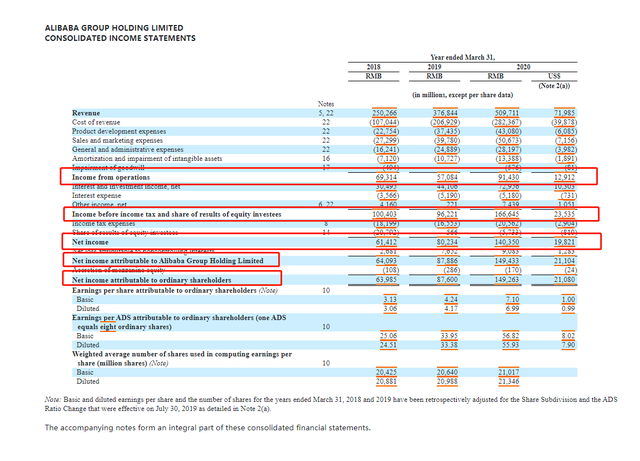Viewport: 640px width, 461px height.
Task: Click diluted weighted shares value 21,346
Action: point(508,381)
